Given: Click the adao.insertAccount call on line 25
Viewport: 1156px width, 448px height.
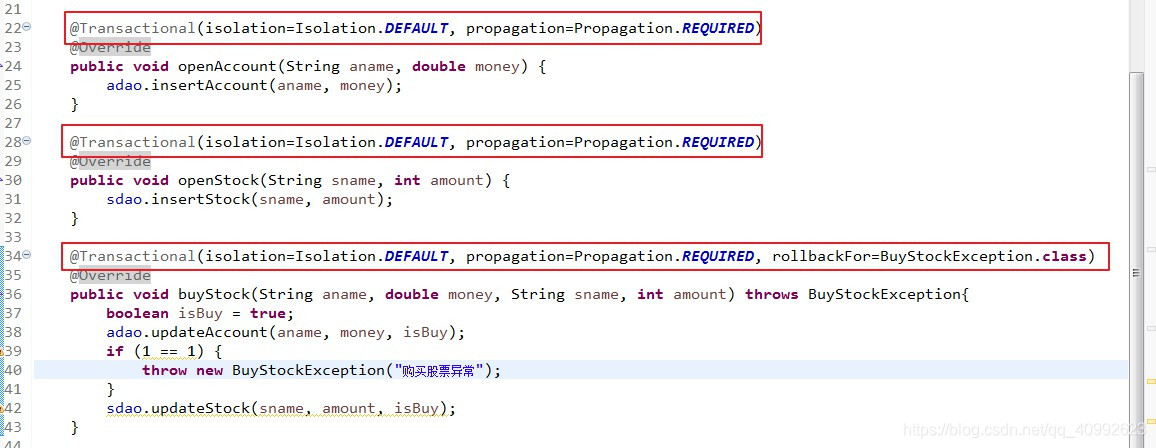Looking at the screenshot, I should (x=254, y=85).
